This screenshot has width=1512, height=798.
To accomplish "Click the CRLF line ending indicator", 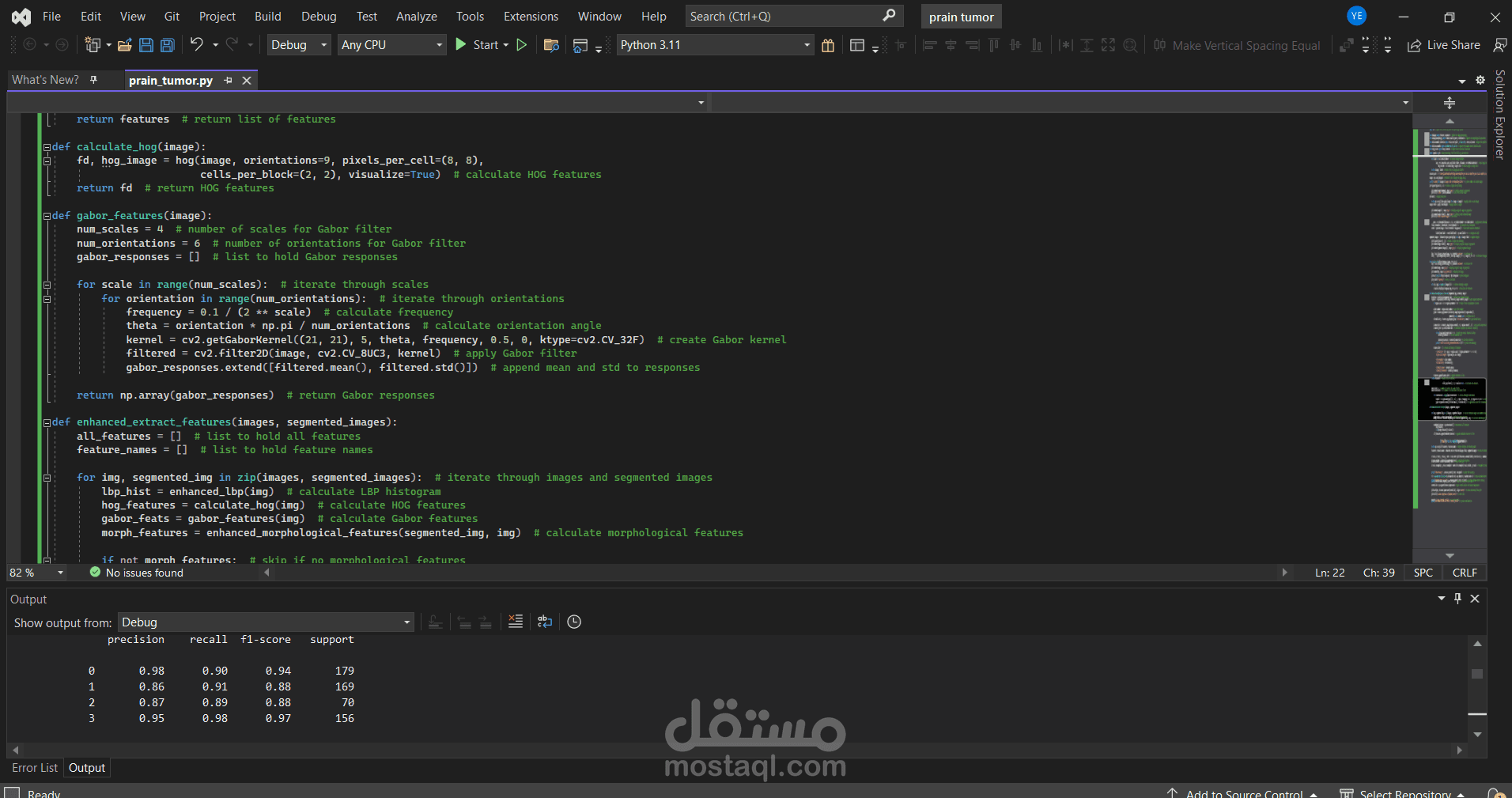I will (1465, 573).
